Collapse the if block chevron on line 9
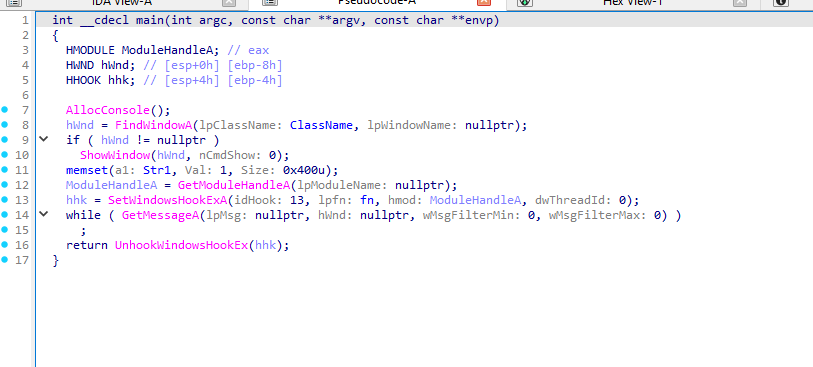Image resolution: width=813 pixels, height=367 pixels. tap(44, 139)
